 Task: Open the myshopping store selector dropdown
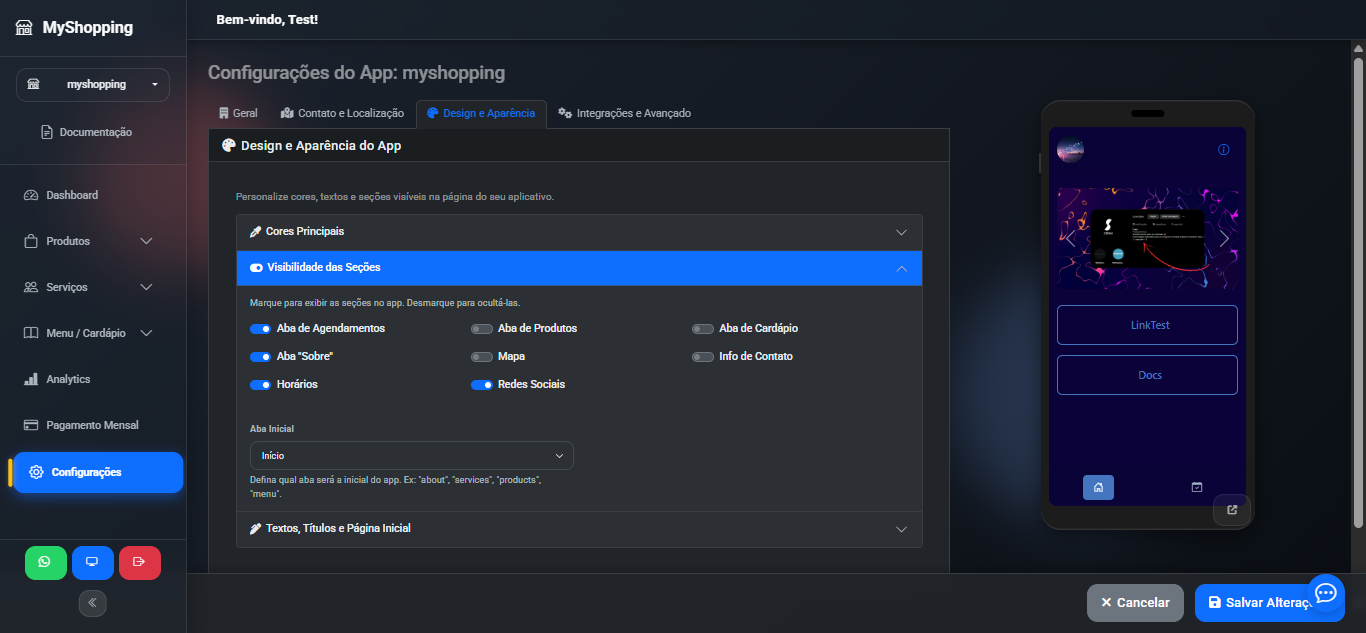coord(93,84)
